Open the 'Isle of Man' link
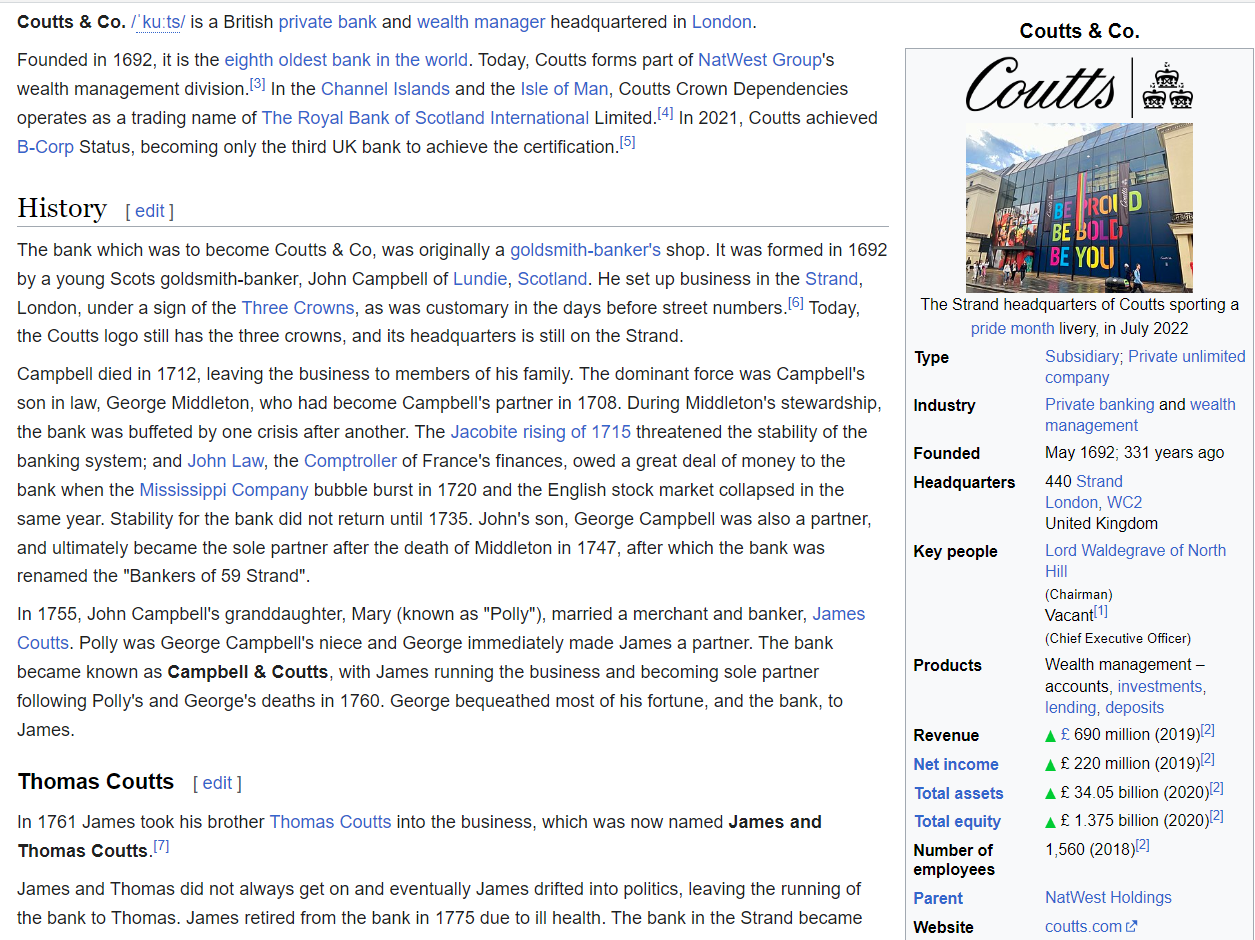This screenshot has height=940, width=1255. pyautogui.click(x=564, y=89)
